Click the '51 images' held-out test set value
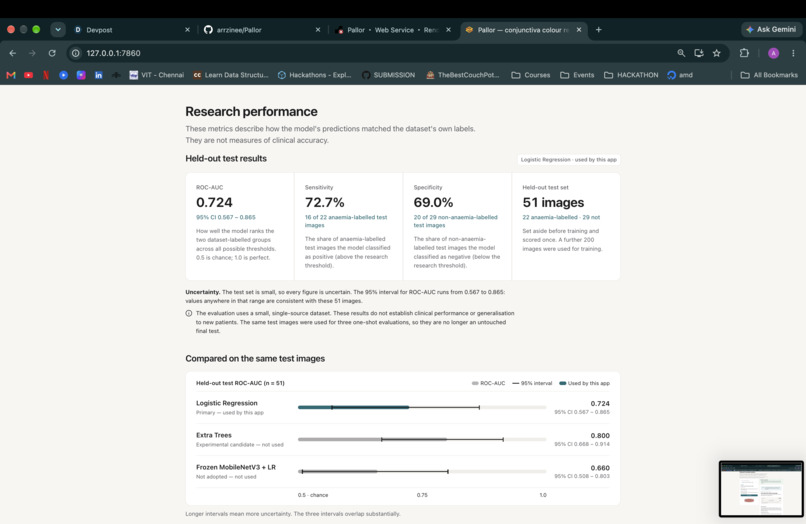 tap(553, 203)
